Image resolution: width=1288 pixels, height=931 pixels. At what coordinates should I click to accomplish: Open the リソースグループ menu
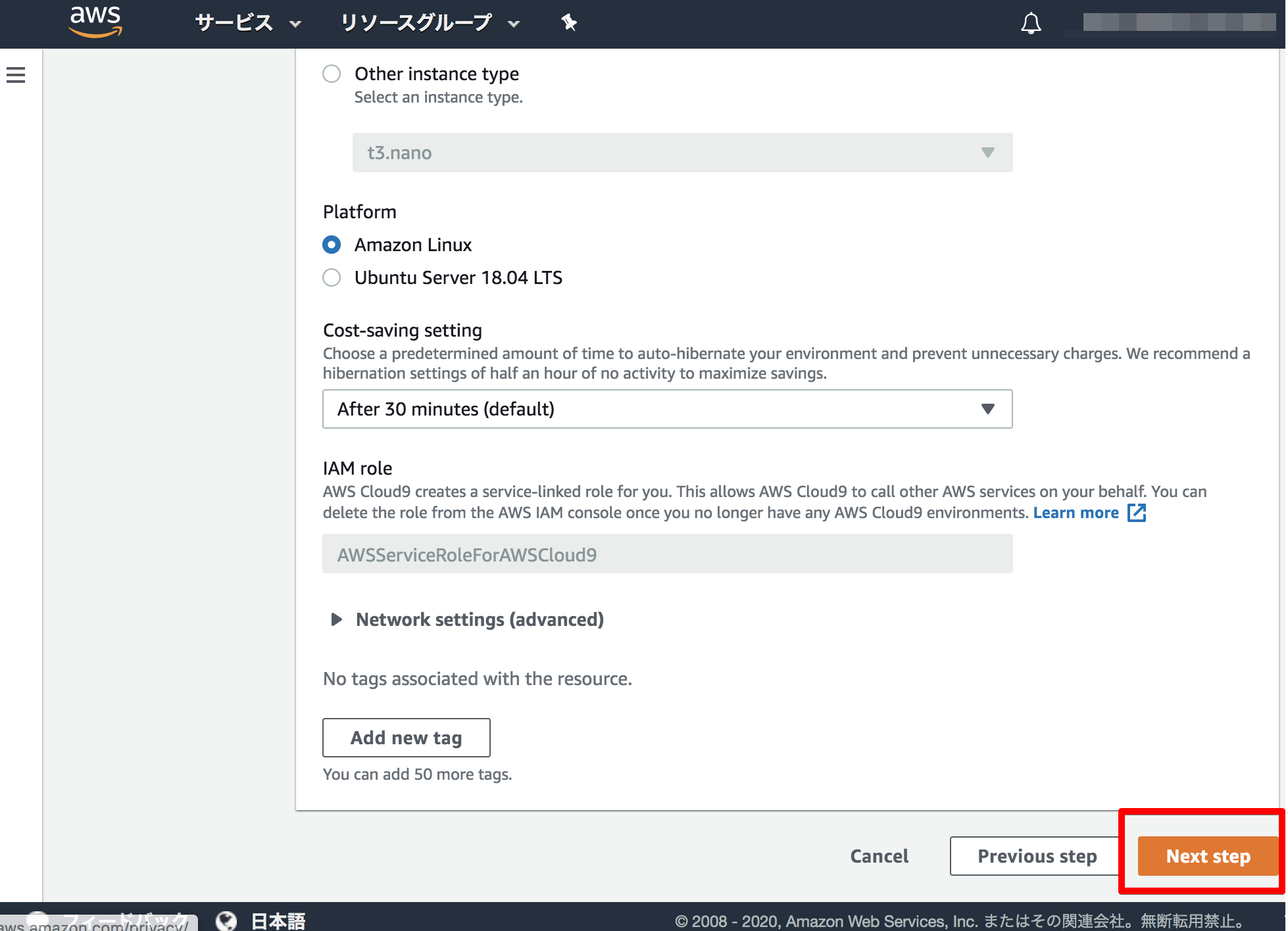430,23
